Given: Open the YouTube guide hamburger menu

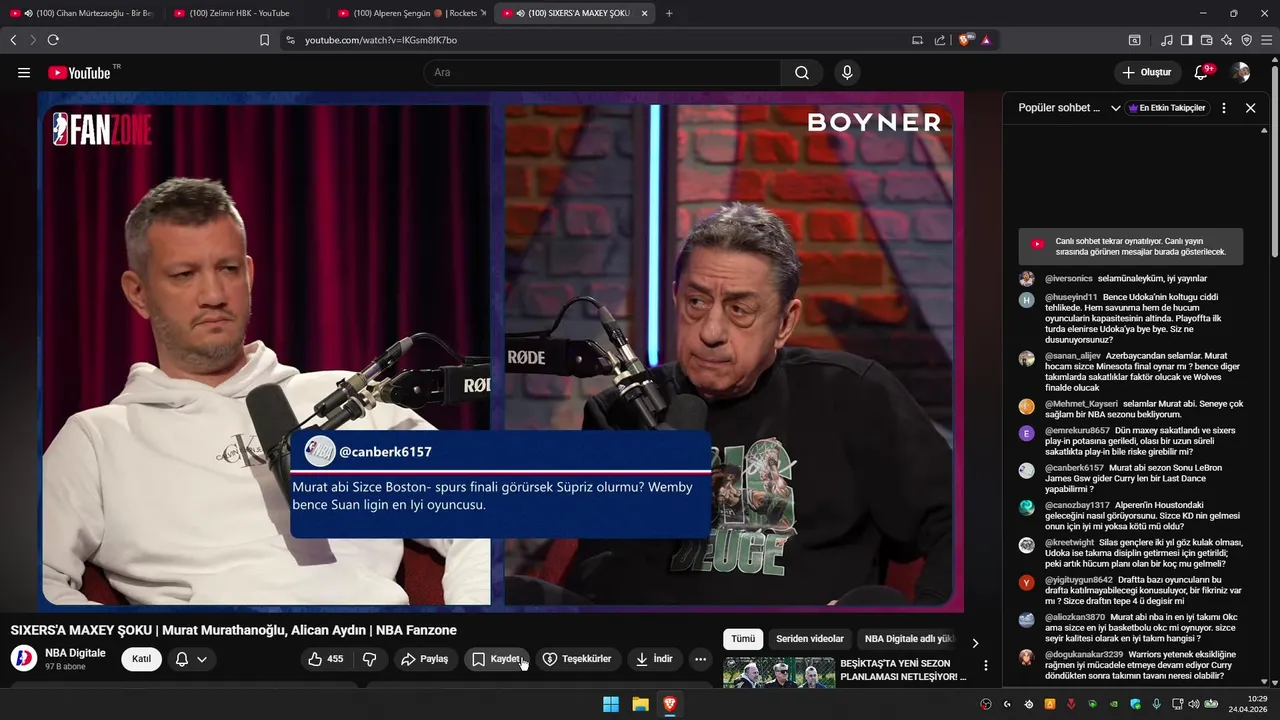Looking at the screenshot, I should coord(24,72).
